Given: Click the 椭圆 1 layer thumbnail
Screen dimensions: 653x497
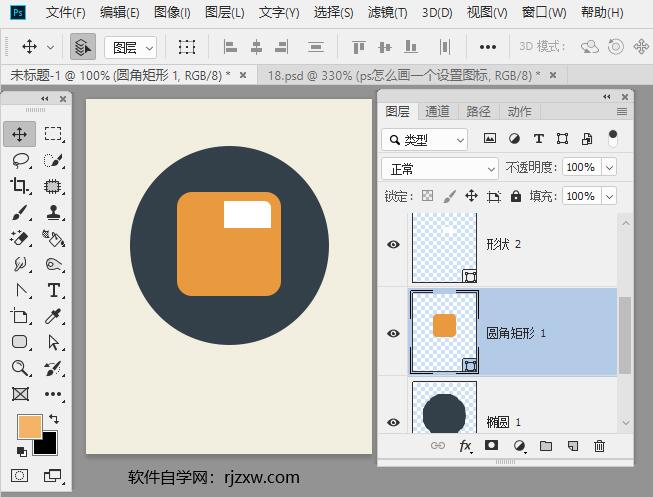Looking at the screenshot, I should 444,408.
